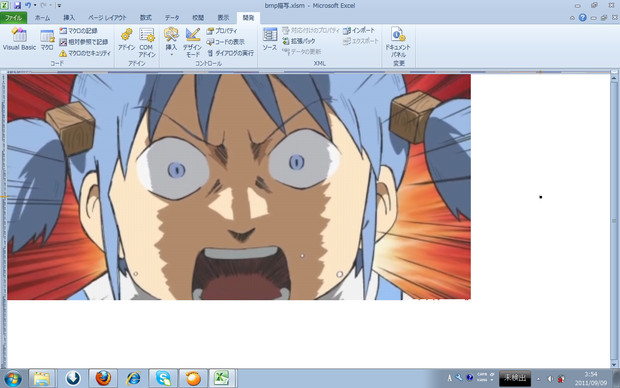This screenshot has height=388, width=620.
Task: Toggle デザインモード (Design Mode)
Action: coord(193,42)
